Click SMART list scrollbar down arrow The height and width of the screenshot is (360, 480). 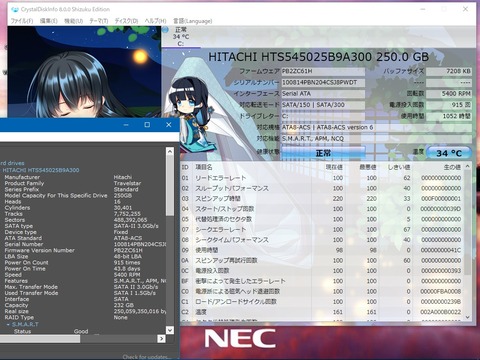(467, 317)
